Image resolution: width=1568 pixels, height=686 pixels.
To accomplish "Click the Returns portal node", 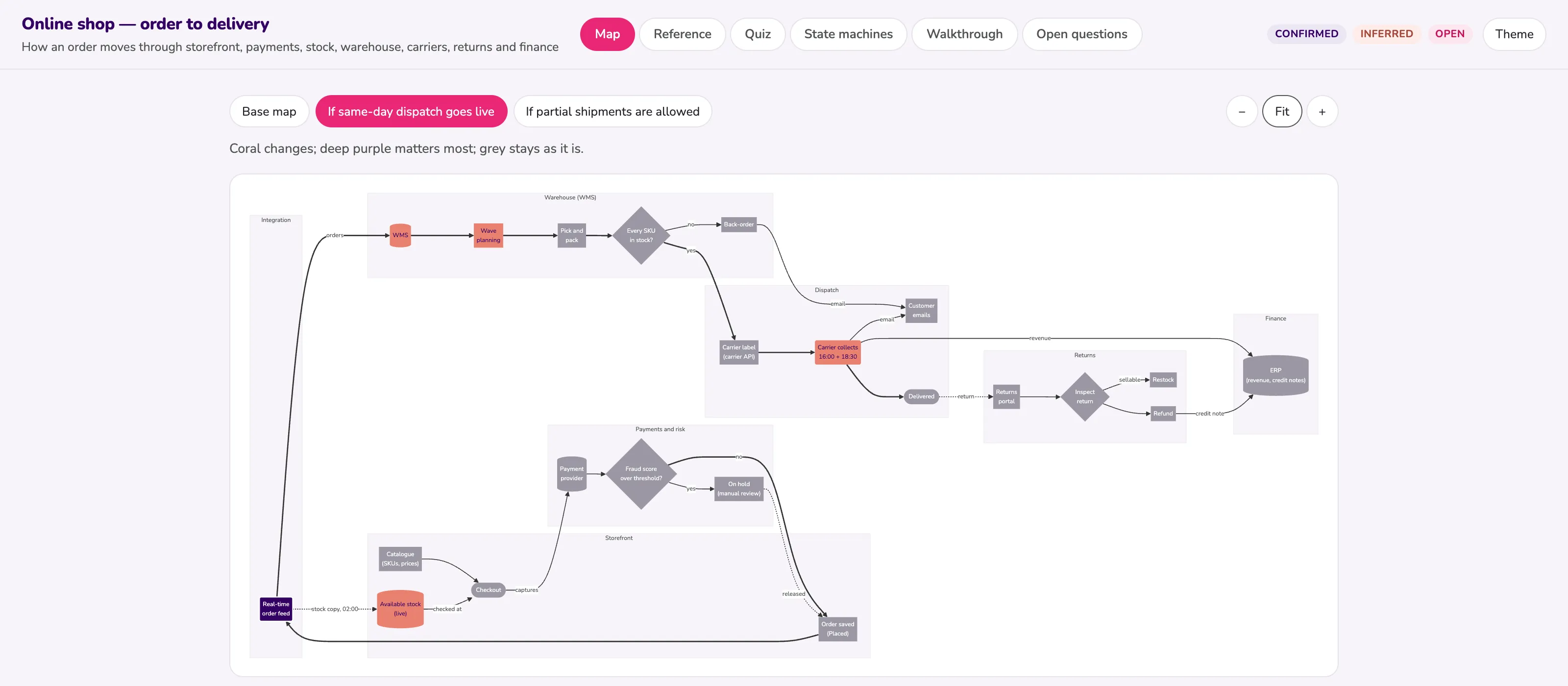I will [1006, 397].
